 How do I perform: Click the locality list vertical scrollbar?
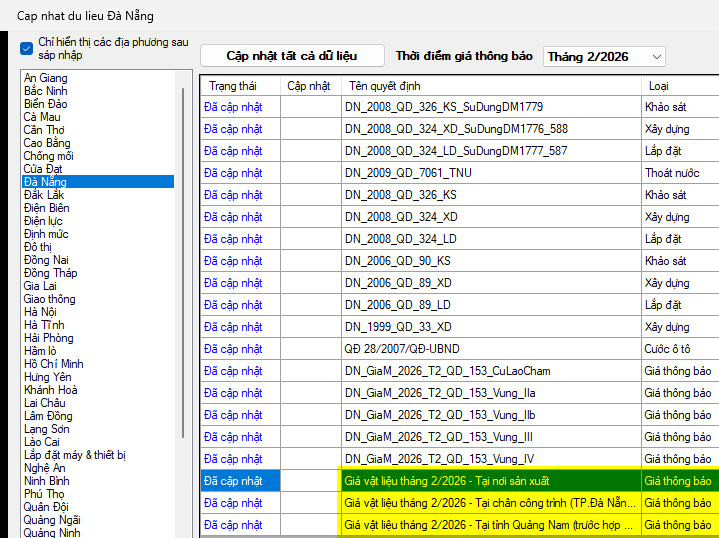(182, 260)
